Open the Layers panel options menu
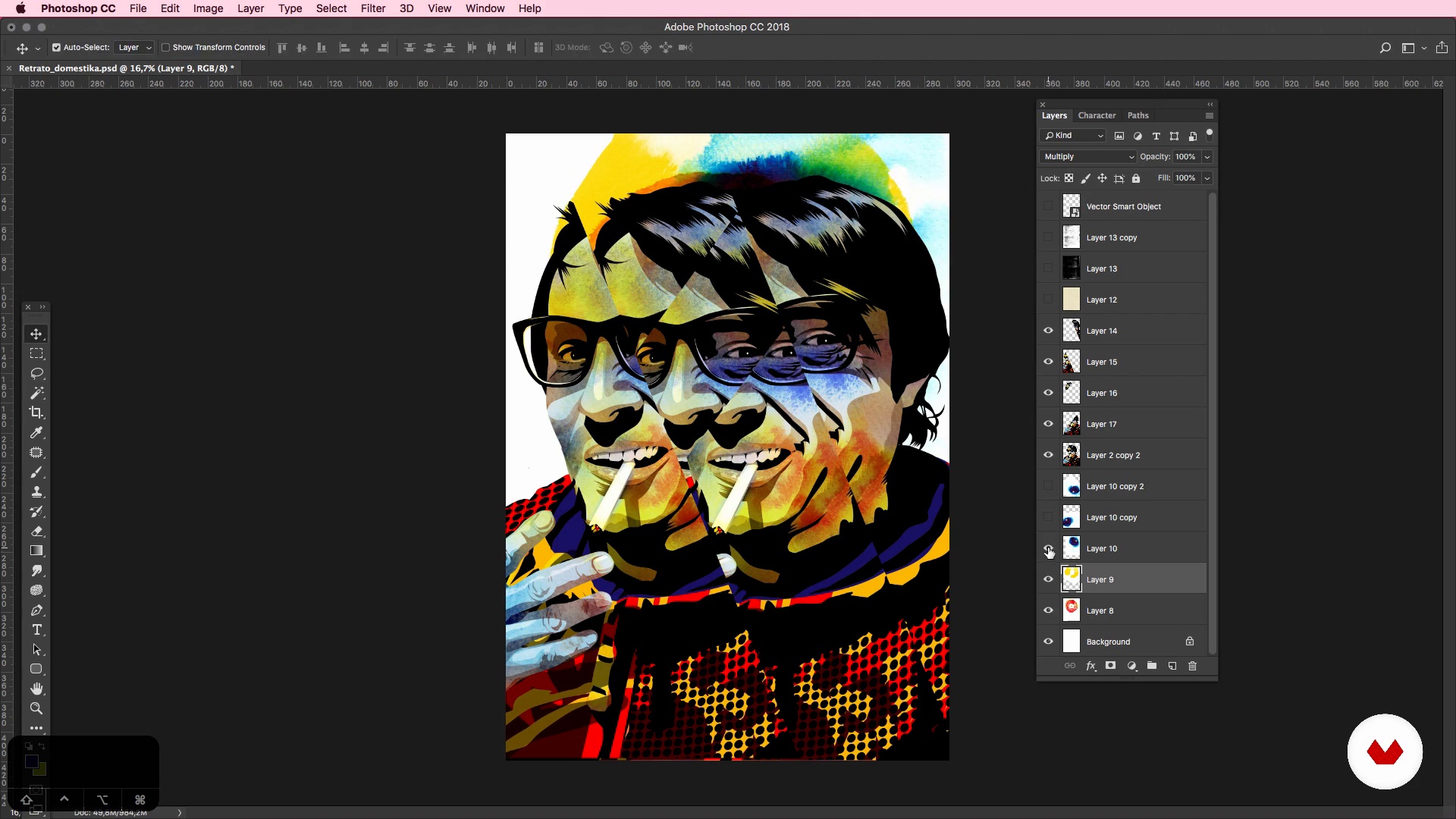Image resolution: width=1456 pixels, height=819 pixels. click(1210, 116)
